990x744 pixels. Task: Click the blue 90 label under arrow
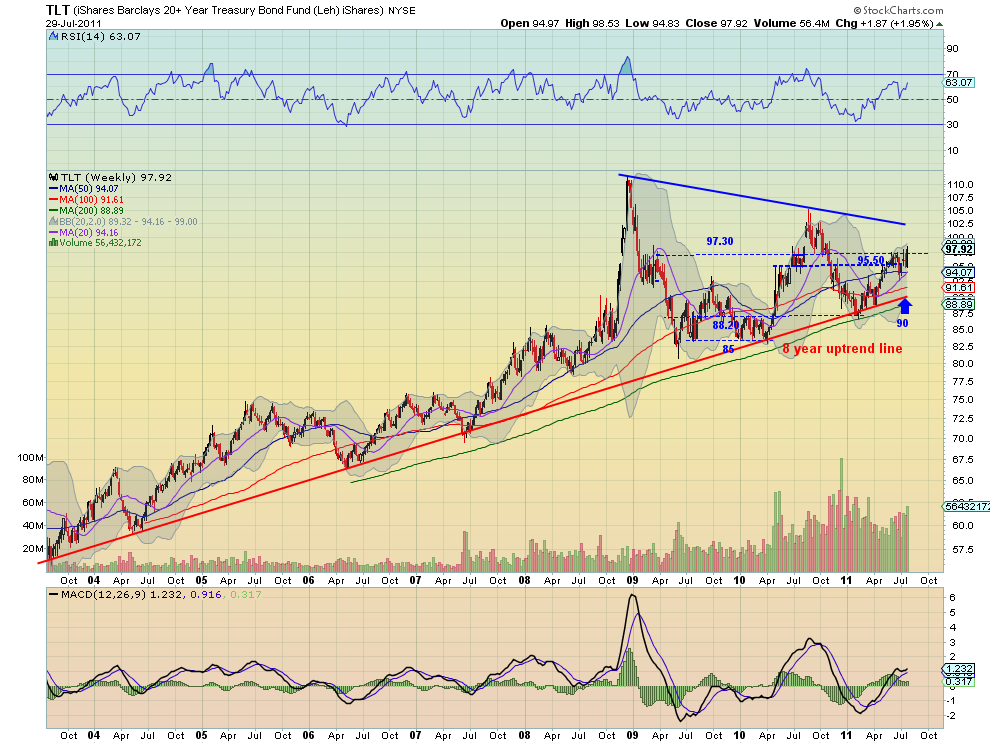pos(902,323)
